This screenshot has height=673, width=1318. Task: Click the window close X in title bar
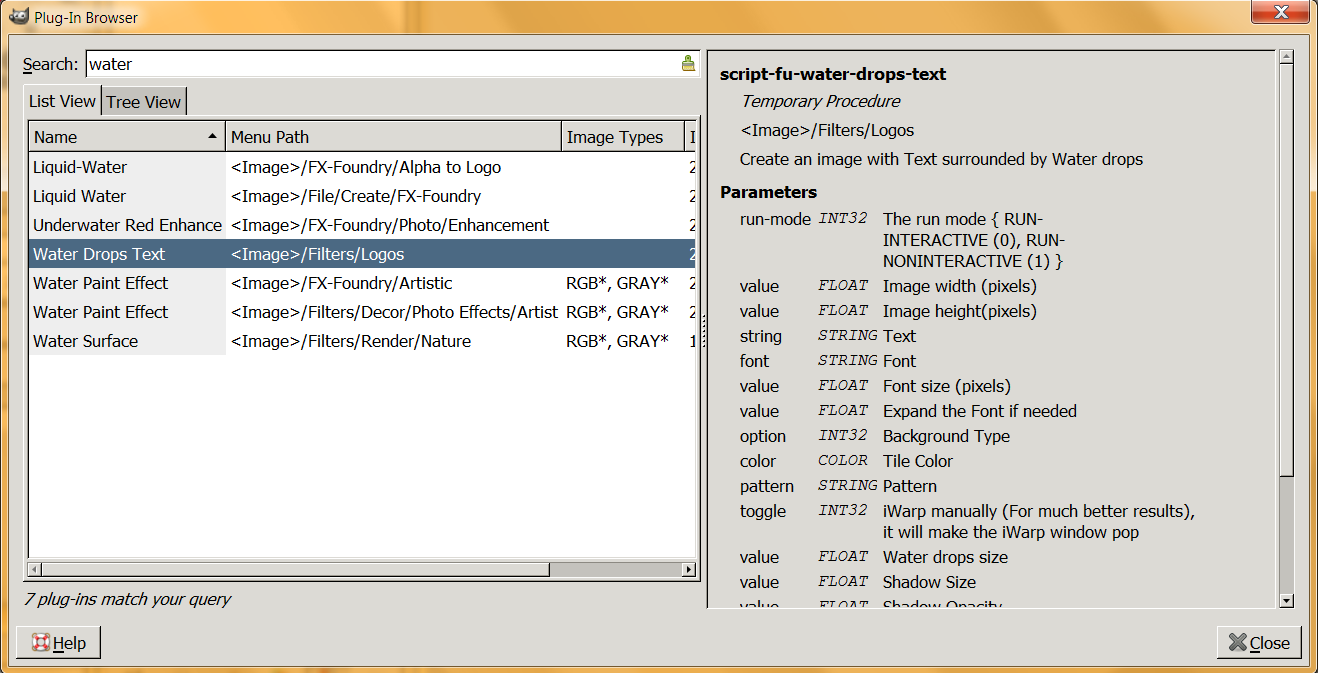(1279, 12)
